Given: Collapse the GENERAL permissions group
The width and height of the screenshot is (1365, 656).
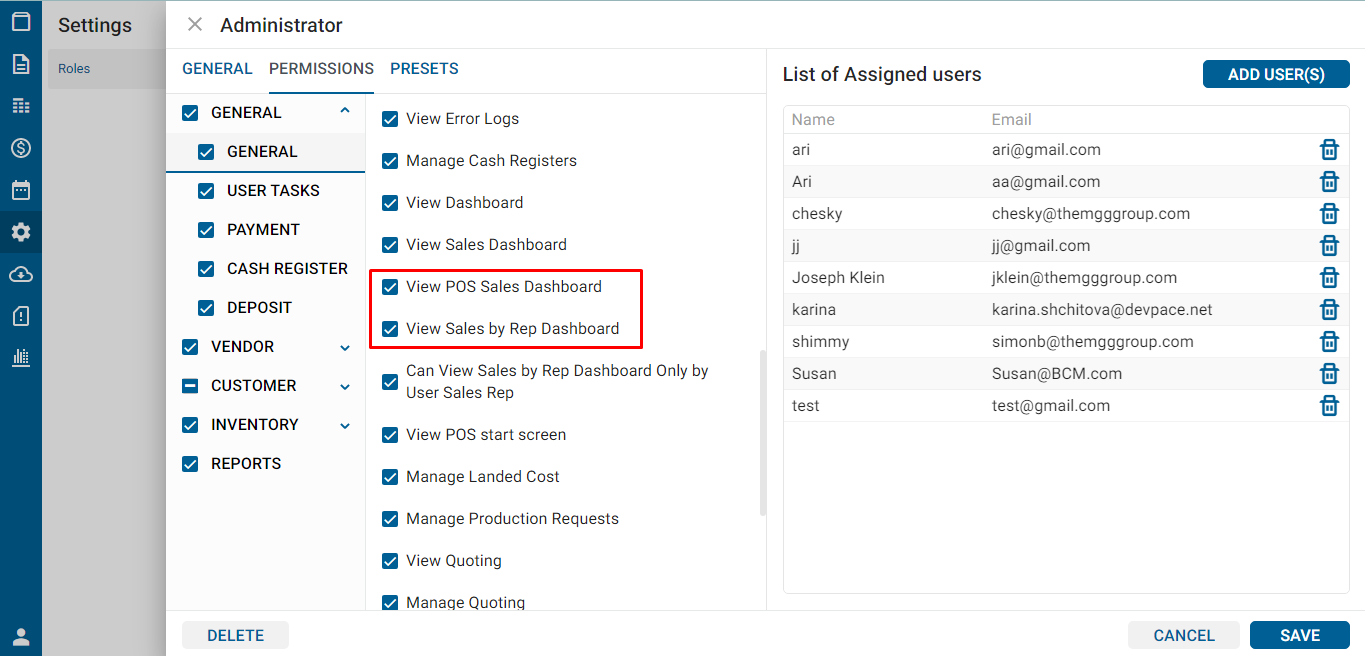Looking at the screenshot, I should pos(345,112).
